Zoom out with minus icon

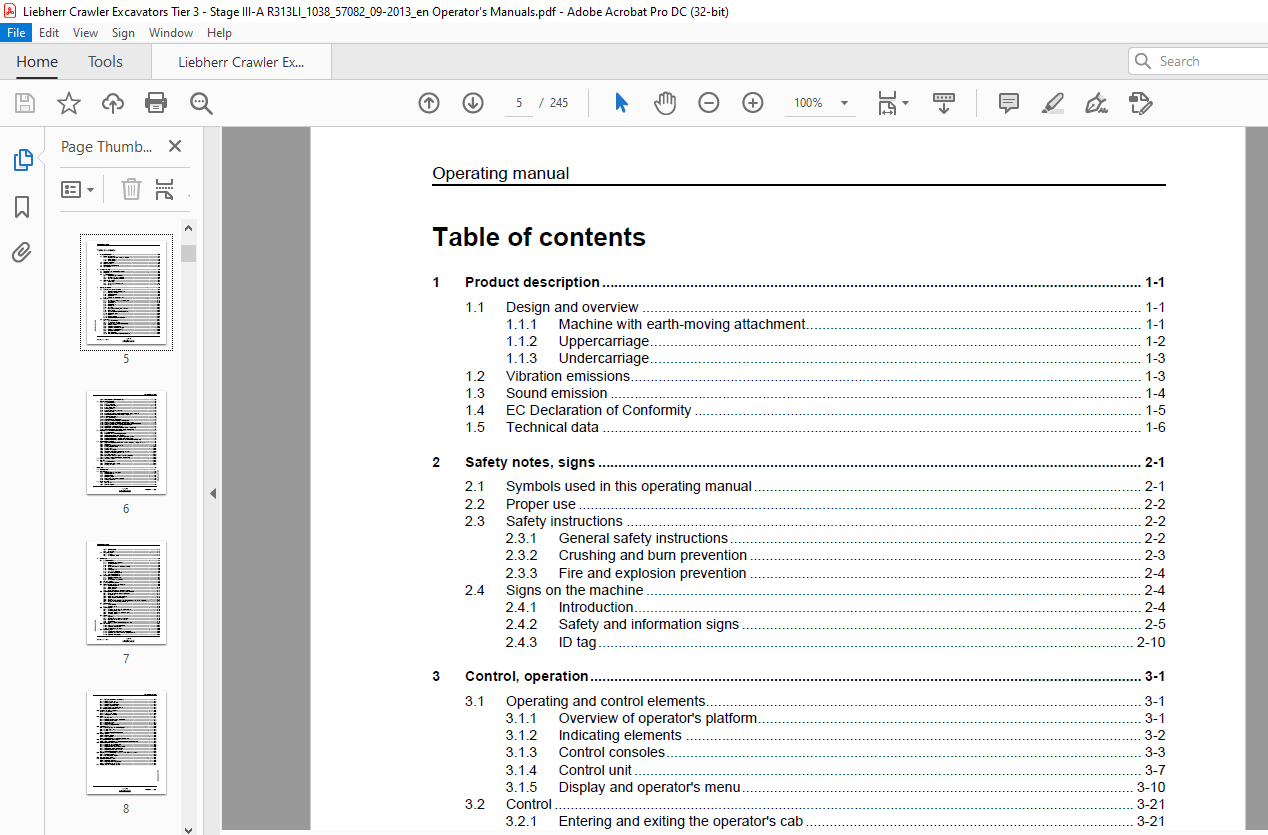point(709,103)
